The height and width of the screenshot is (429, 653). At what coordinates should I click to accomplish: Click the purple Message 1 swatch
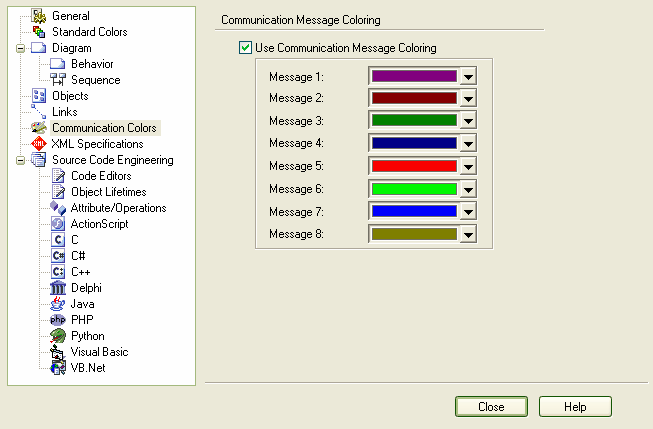(414, 76)
